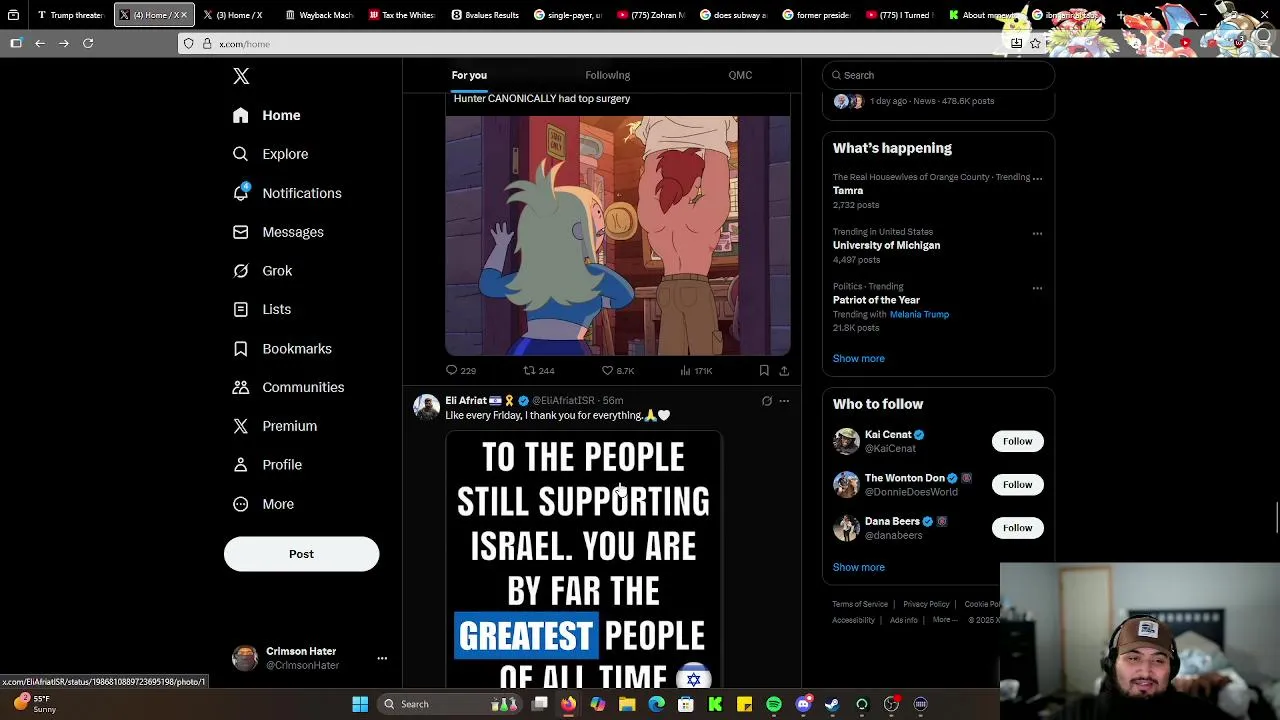Close the active Home / X tab

(x=184, y=15)
